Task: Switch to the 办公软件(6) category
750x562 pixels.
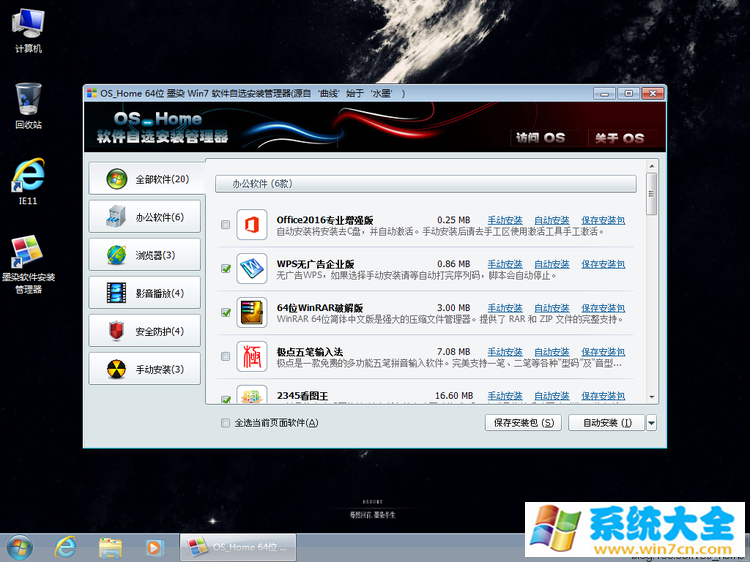Action: point(144,217)
